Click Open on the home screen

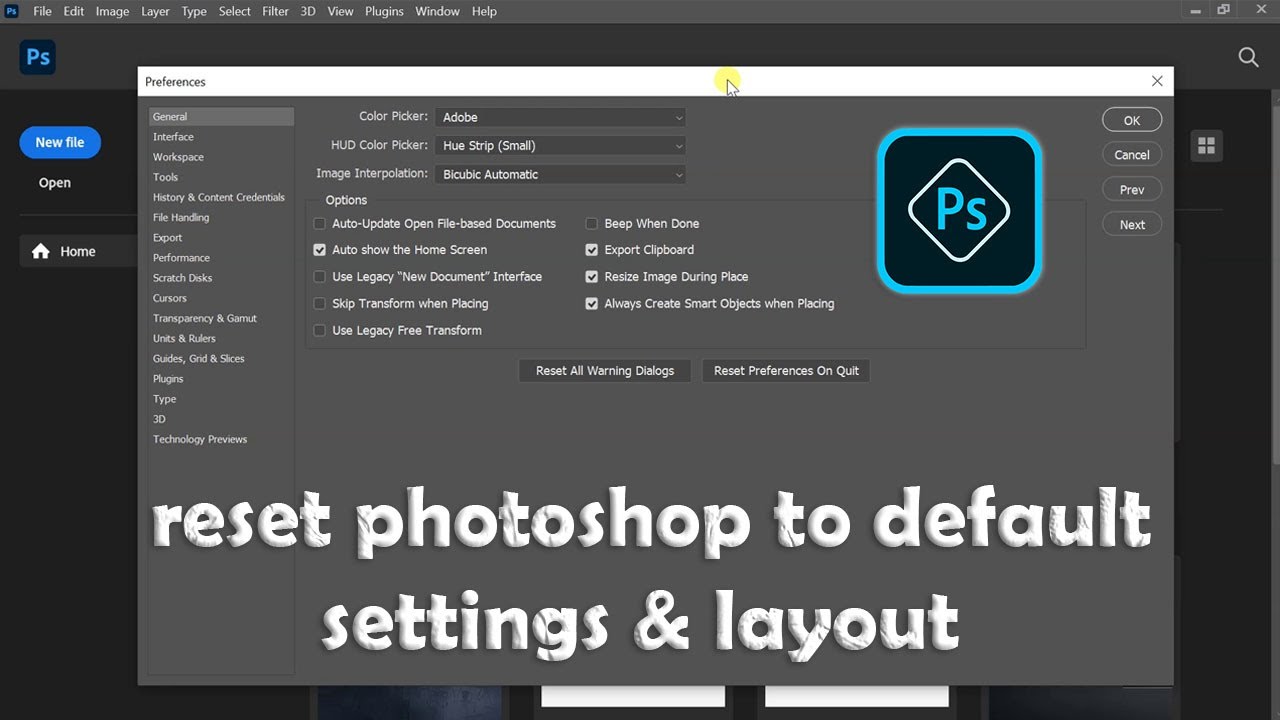point(55,183)
